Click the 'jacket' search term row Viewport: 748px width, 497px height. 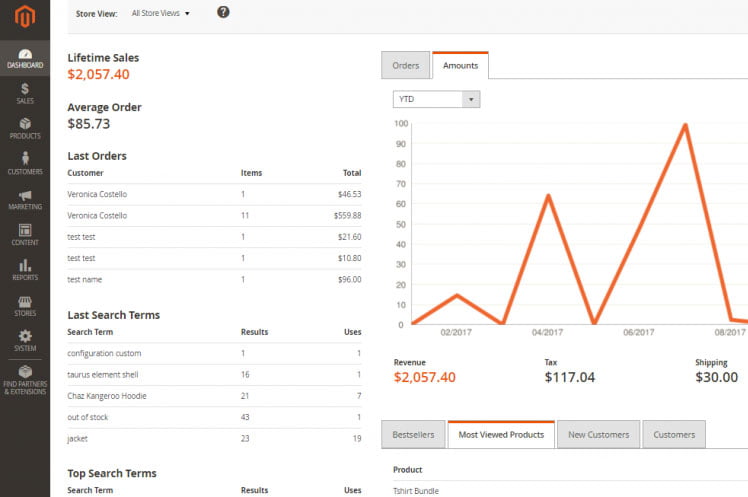tap(214, 439)
